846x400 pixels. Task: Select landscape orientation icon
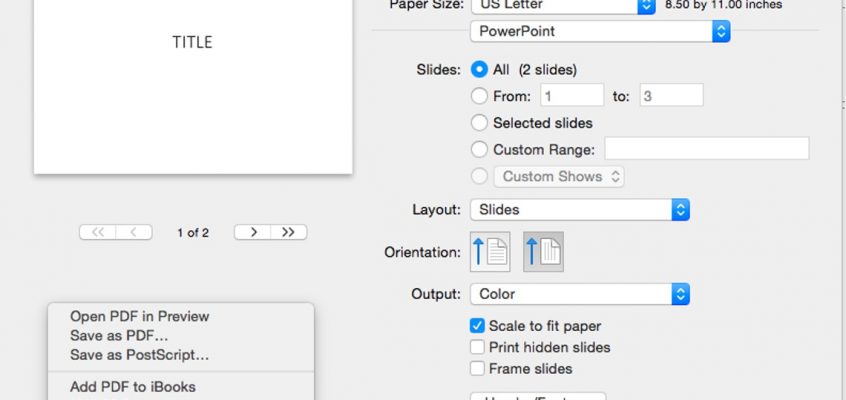(x=543, y=252)
